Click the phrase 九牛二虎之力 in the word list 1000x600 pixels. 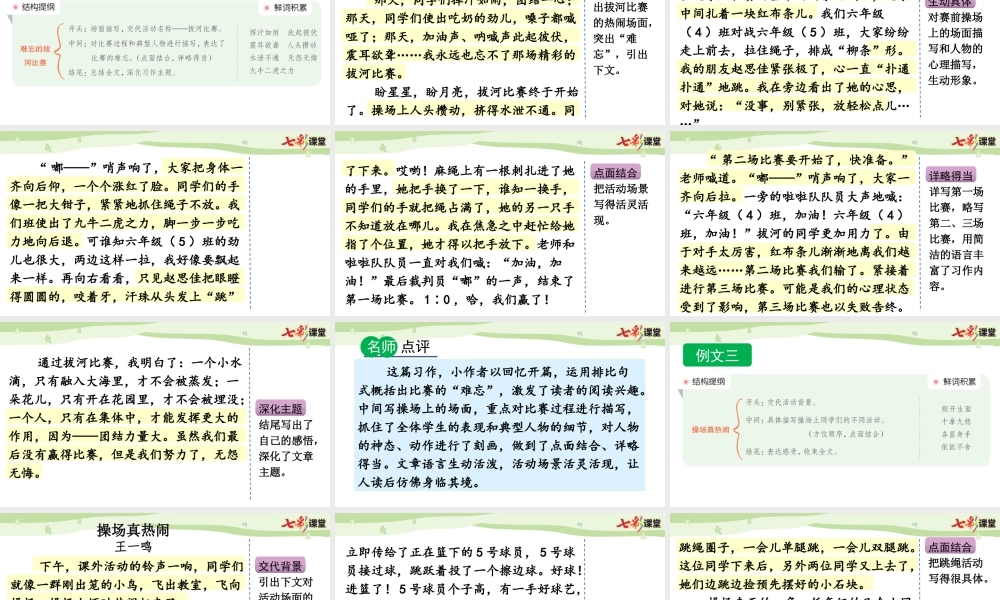[x=272, y=70]
